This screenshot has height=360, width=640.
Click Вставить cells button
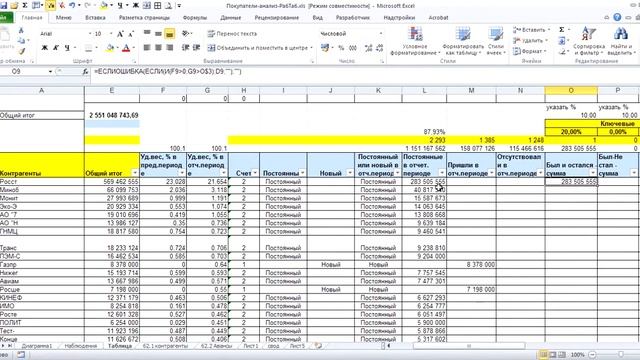[531, 30]
